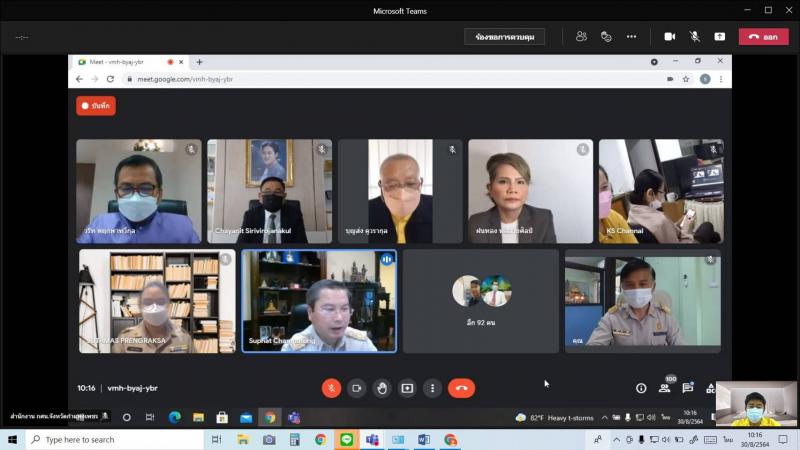Turn off the Google Meet camera
800x450 pixels.
click(x=356, y=388)
